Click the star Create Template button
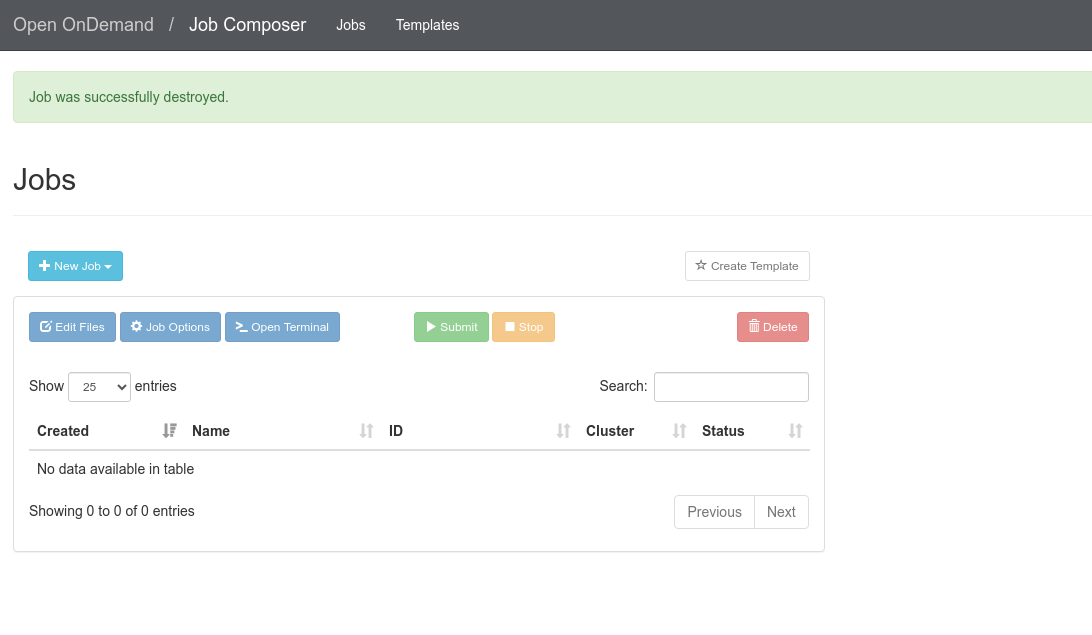 [747, 266]
